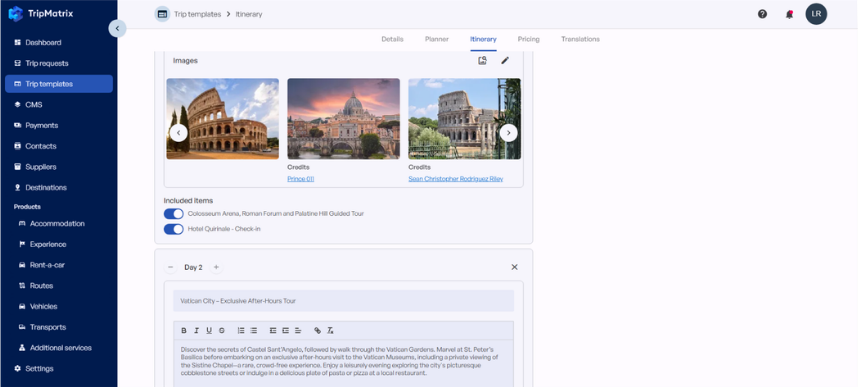Switch to the Planner tab
This screenshot has height=387, width=858.
437,39
